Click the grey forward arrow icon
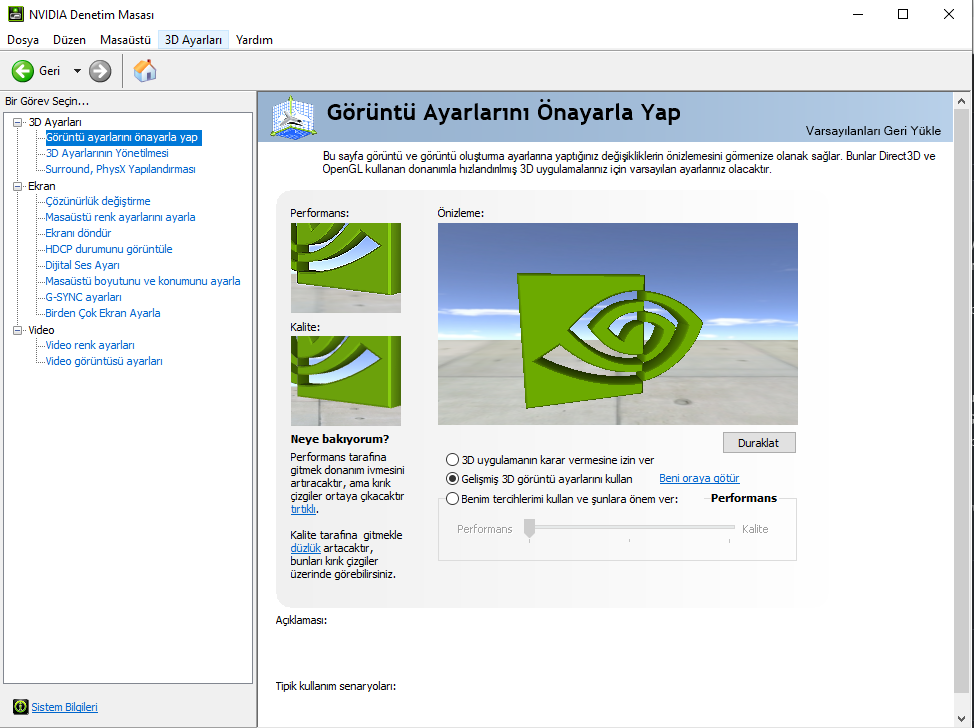The image size is (974, 728). pos(100,71)
